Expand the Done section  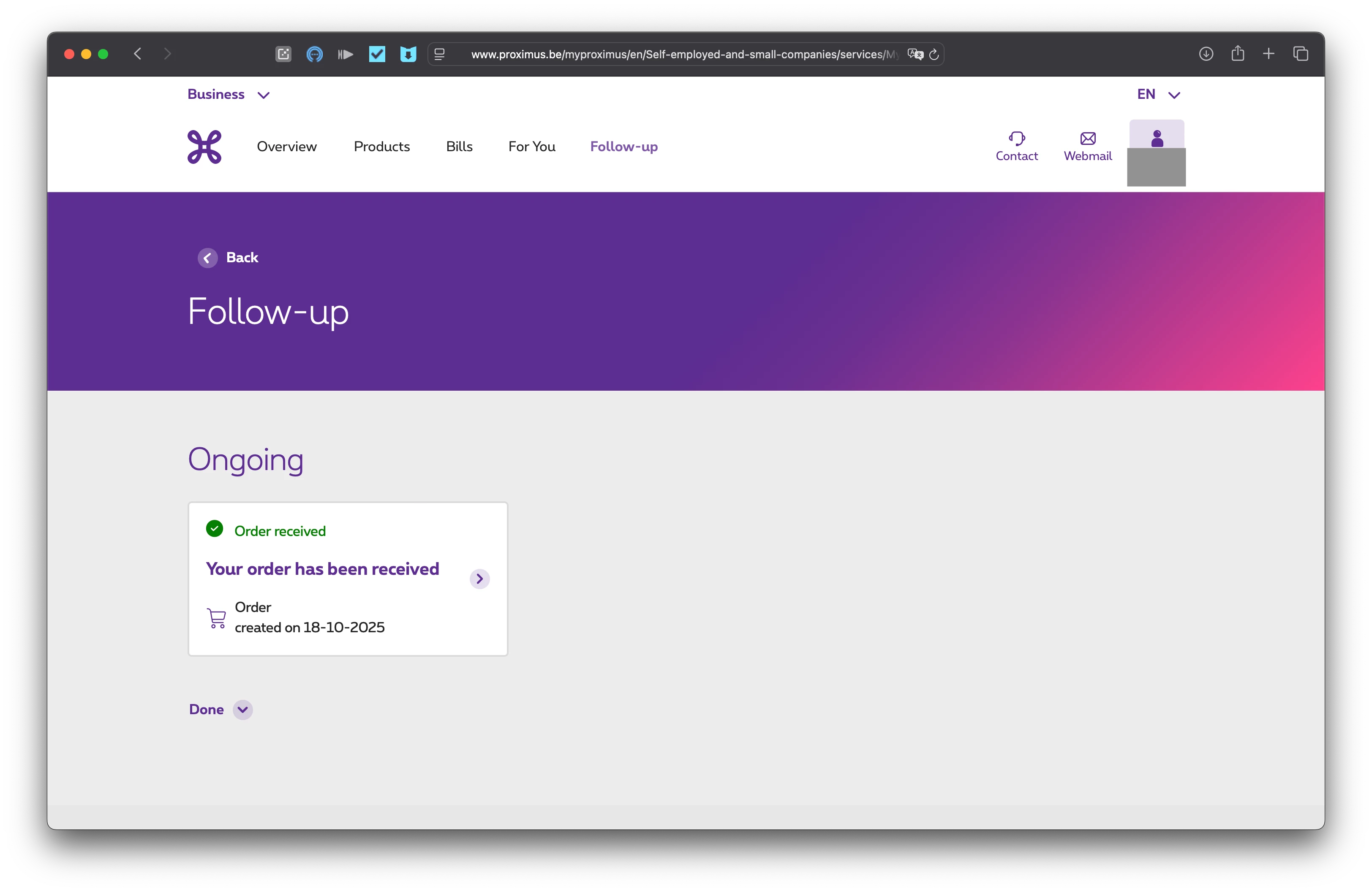click(243, 710)
